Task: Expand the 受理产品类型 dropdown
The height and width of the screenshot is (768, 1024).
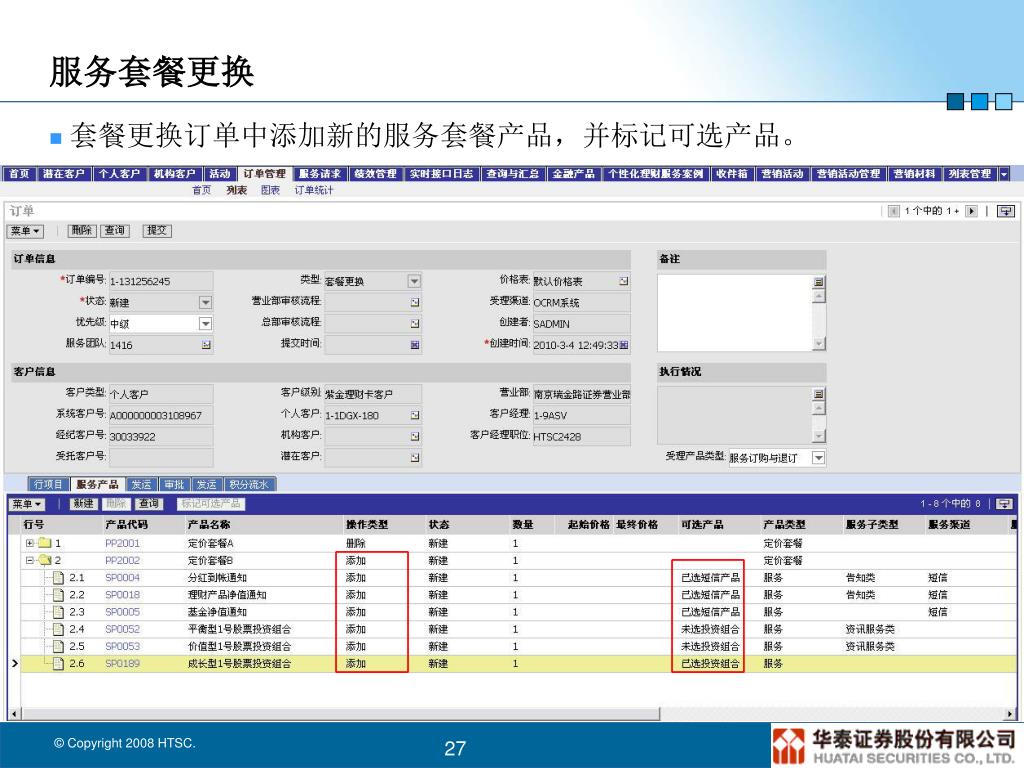Action: click(x=818, y=458)
